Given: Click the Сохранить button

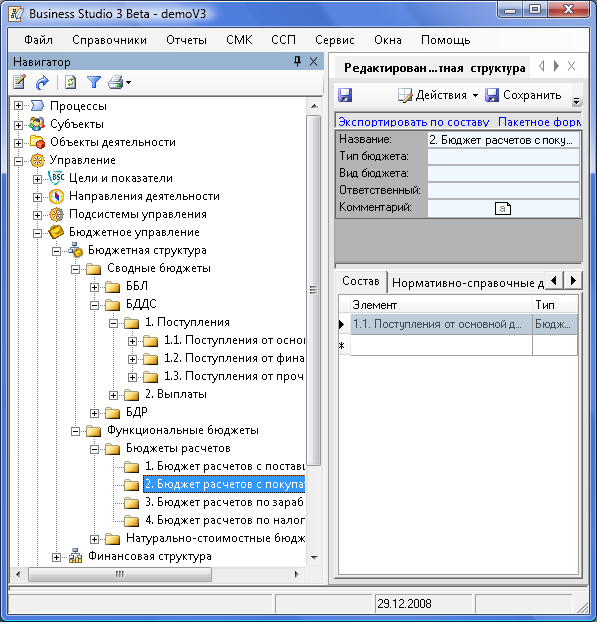Looking at the screenshot, I should pos(524,95).
